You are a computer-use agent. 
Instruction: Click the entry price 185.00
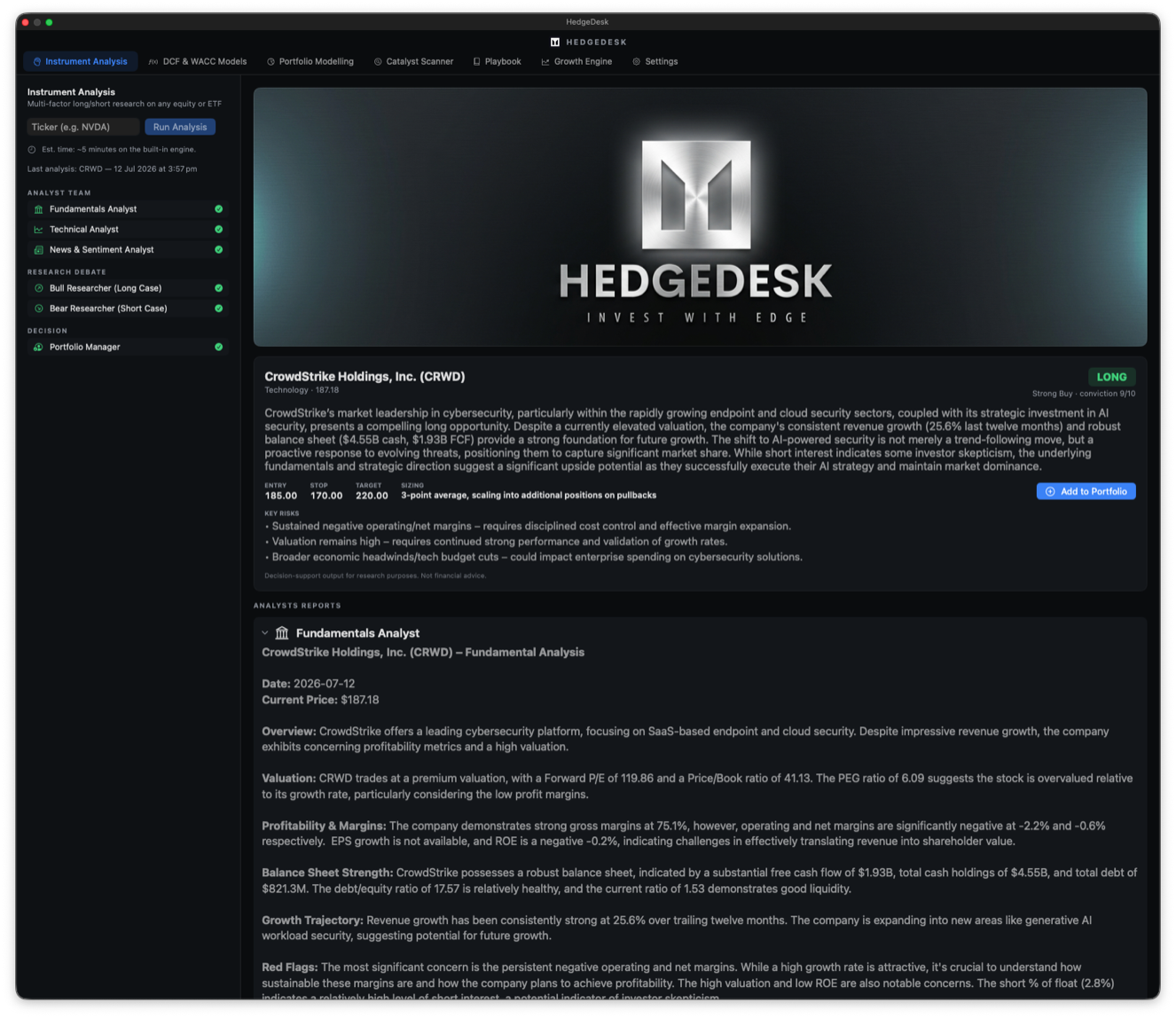tap(281, 496)
